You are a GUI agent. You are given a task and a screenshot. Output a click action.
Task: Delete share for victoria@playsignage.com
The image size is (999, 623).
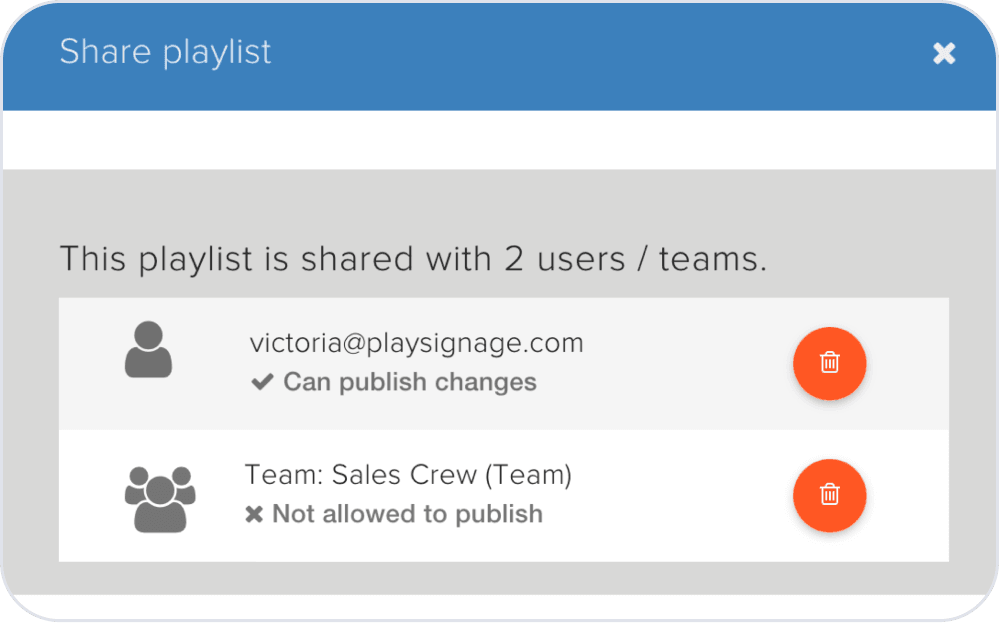click(x=829, y=363)
